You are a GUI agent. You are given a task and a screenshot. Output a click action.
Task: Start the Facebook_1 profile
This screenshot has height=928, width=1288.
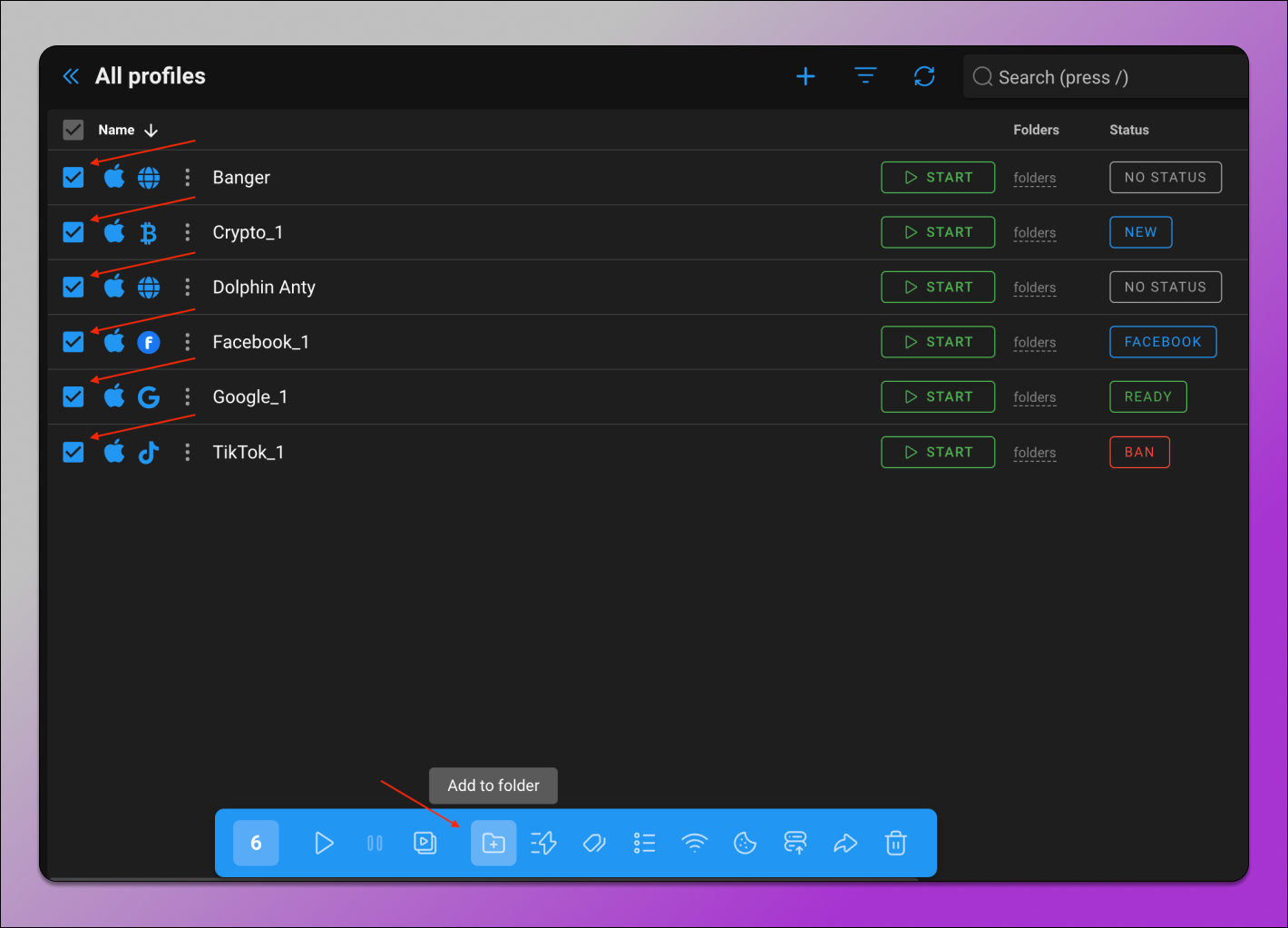938,342
